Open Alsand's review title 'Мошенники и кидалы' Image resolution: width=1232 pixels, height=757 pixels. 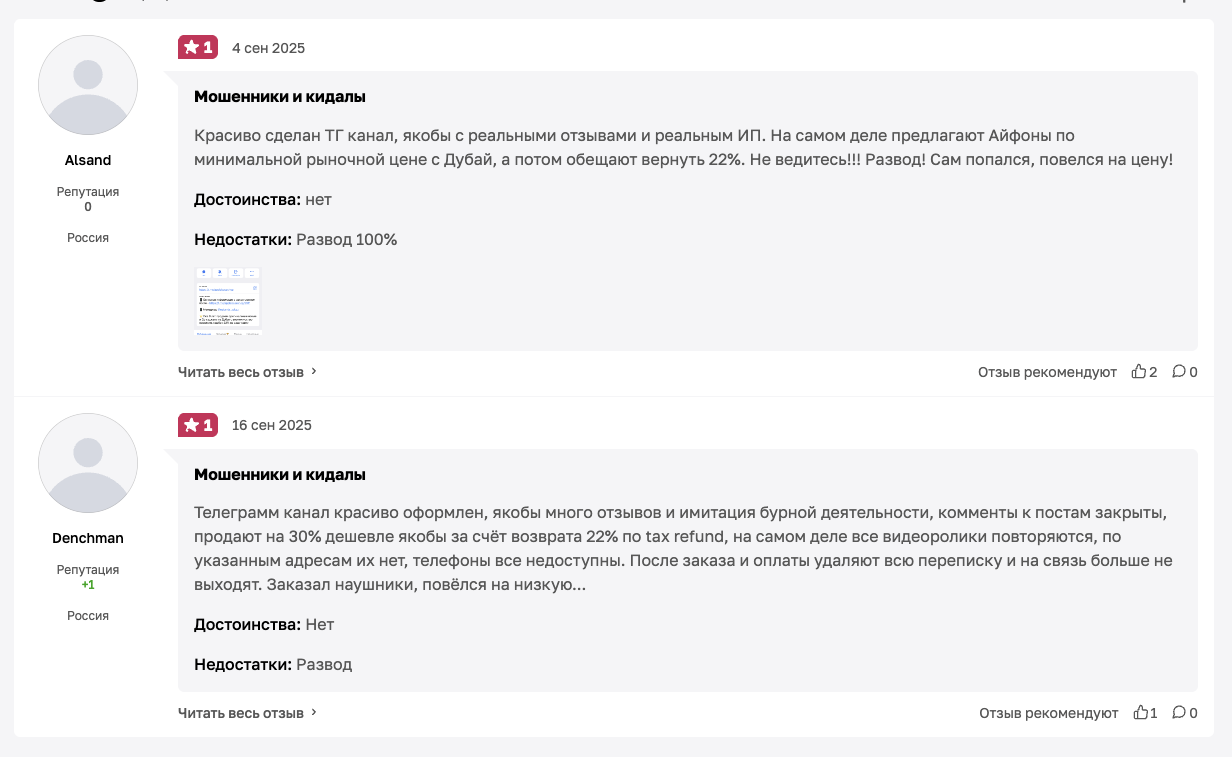click(x=280, y=97)
